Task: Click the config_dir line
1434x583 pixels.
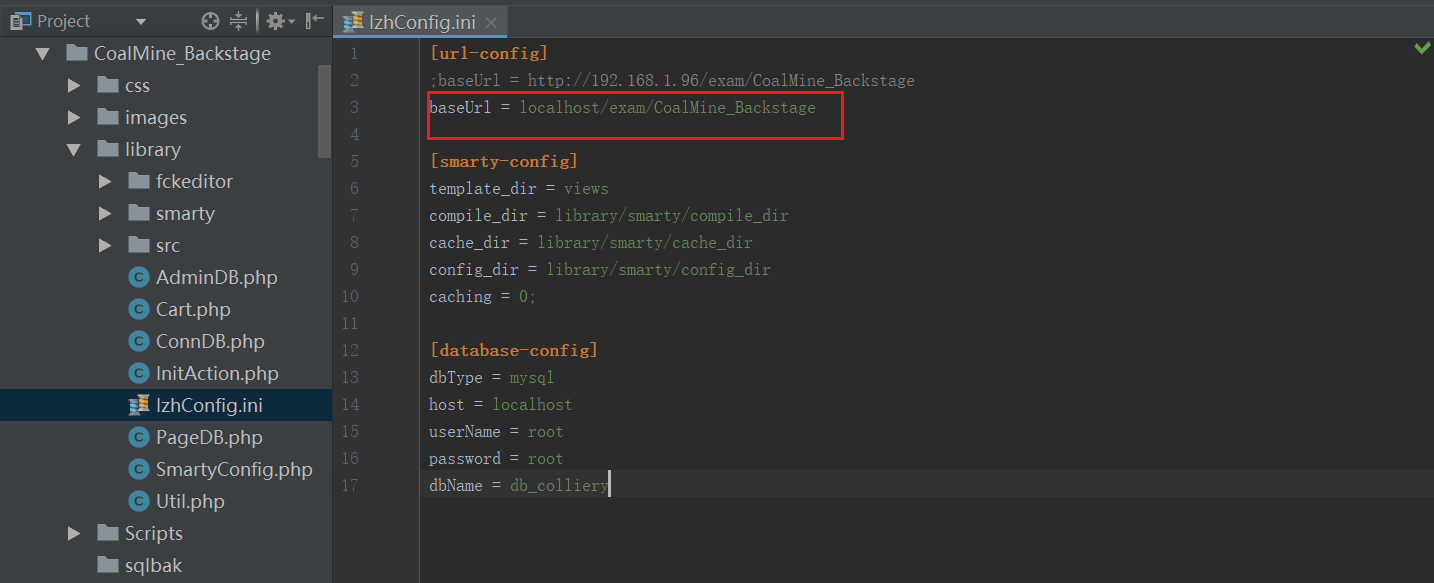Action: click(600, 269)
